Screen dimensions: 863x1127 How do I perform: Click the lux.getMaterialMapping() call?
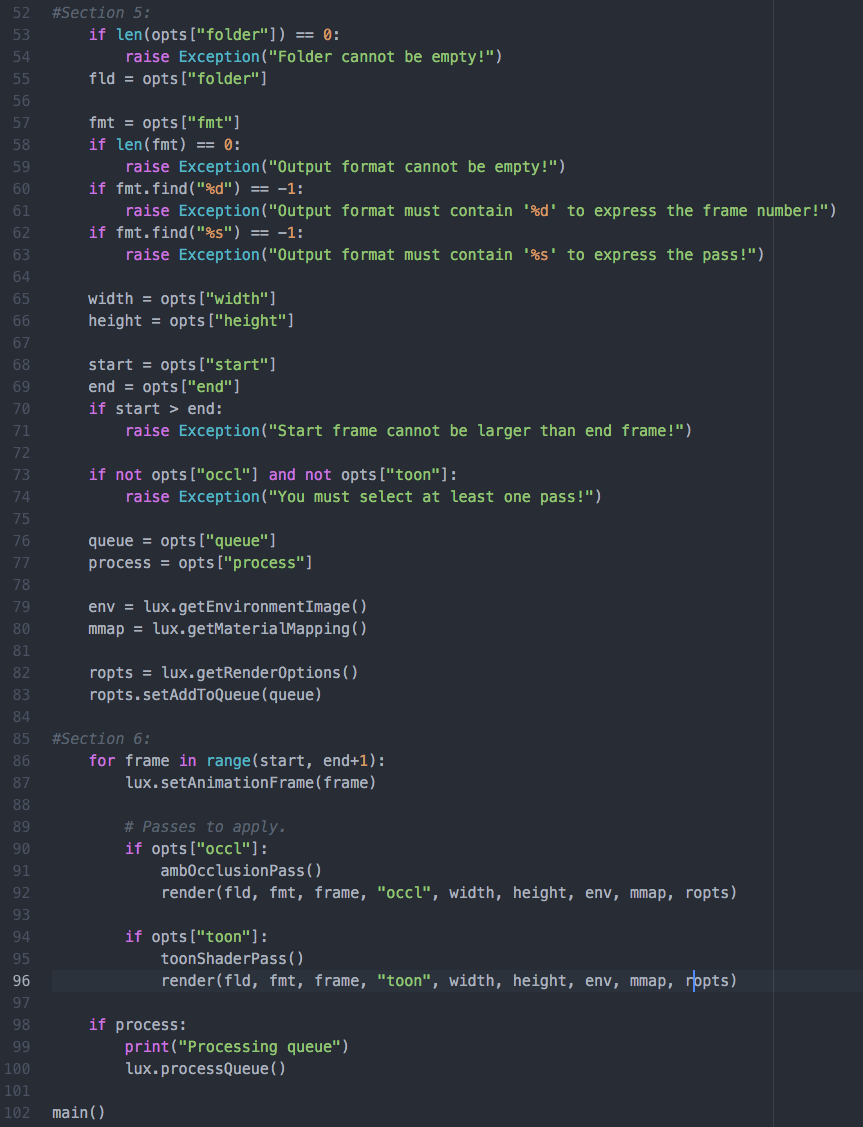259,629
